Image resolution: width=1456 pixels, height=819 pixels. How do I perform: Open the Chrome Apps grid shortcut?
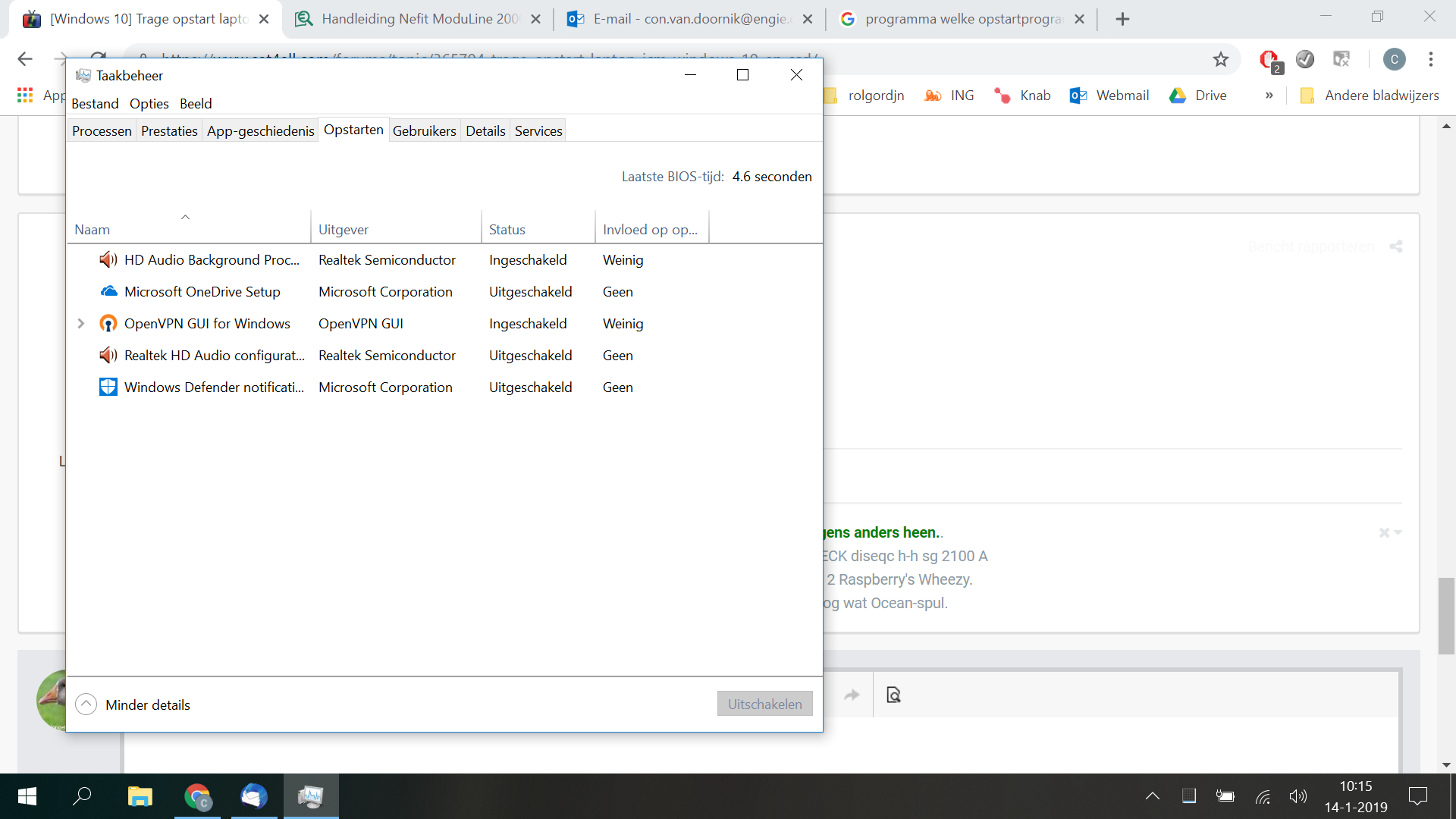click(x=25, y=95)
